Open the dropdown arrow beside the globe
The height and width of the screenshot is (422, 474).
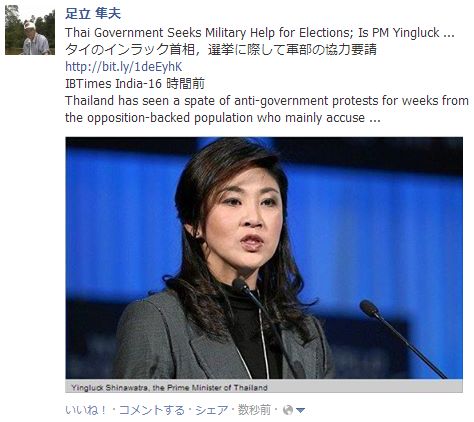click(300, 410)
